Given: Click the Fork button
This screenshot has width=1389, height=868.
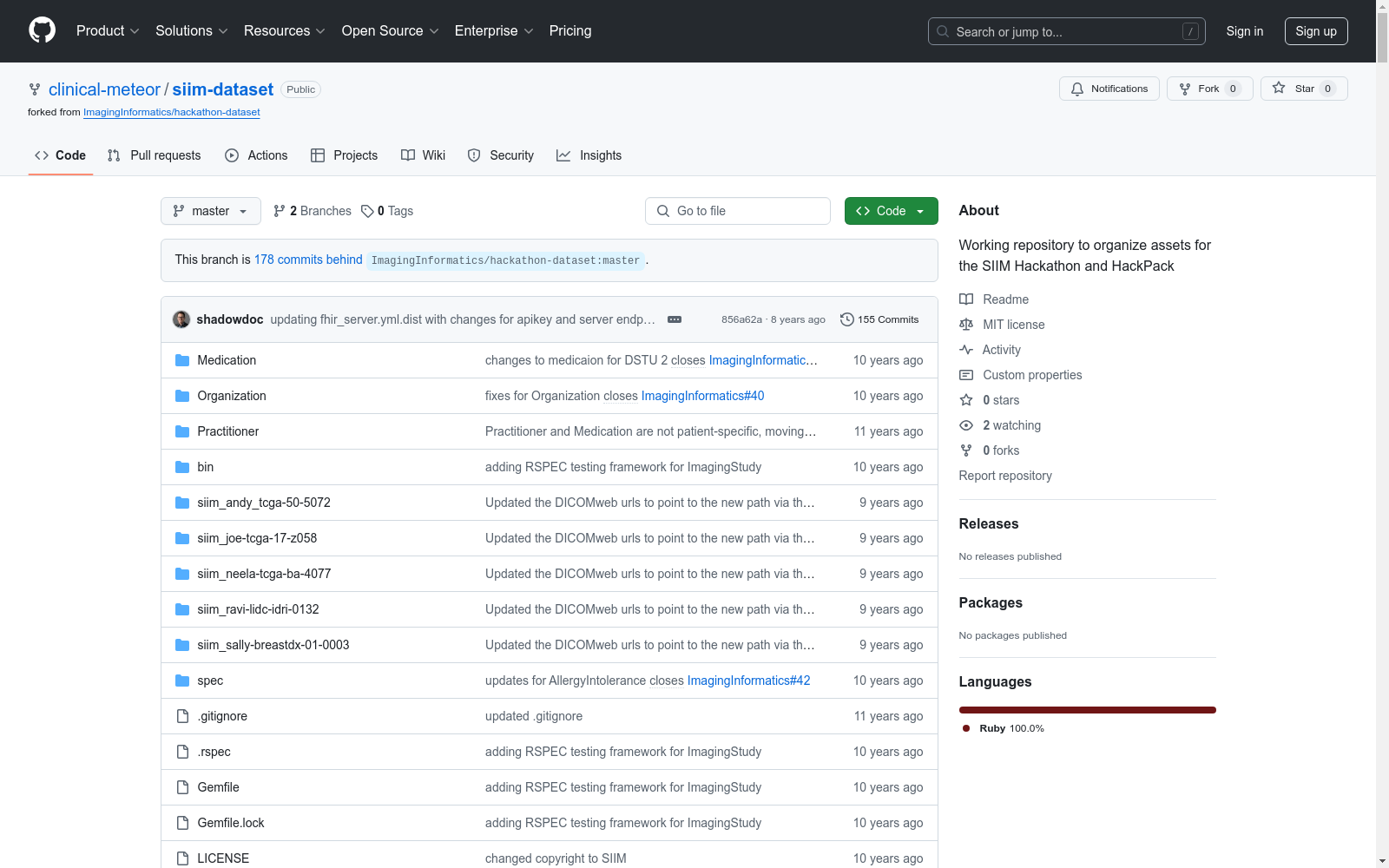Looking at the screenshot, I should pyautogui.click(x=1209, y=89).
